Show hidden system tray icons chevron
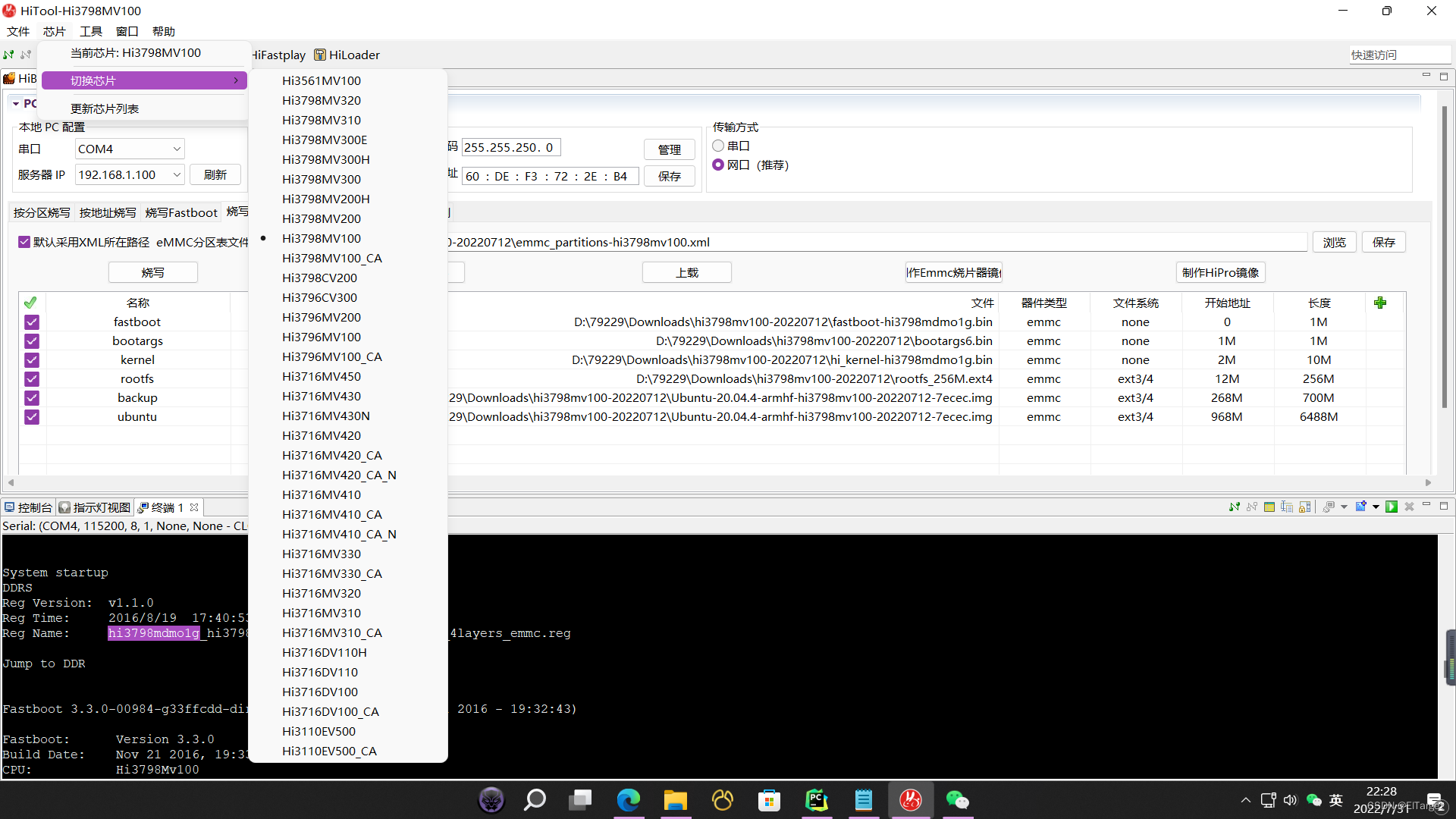Viewport: 1456px width, 819px height. click(x=1245, y=800)
